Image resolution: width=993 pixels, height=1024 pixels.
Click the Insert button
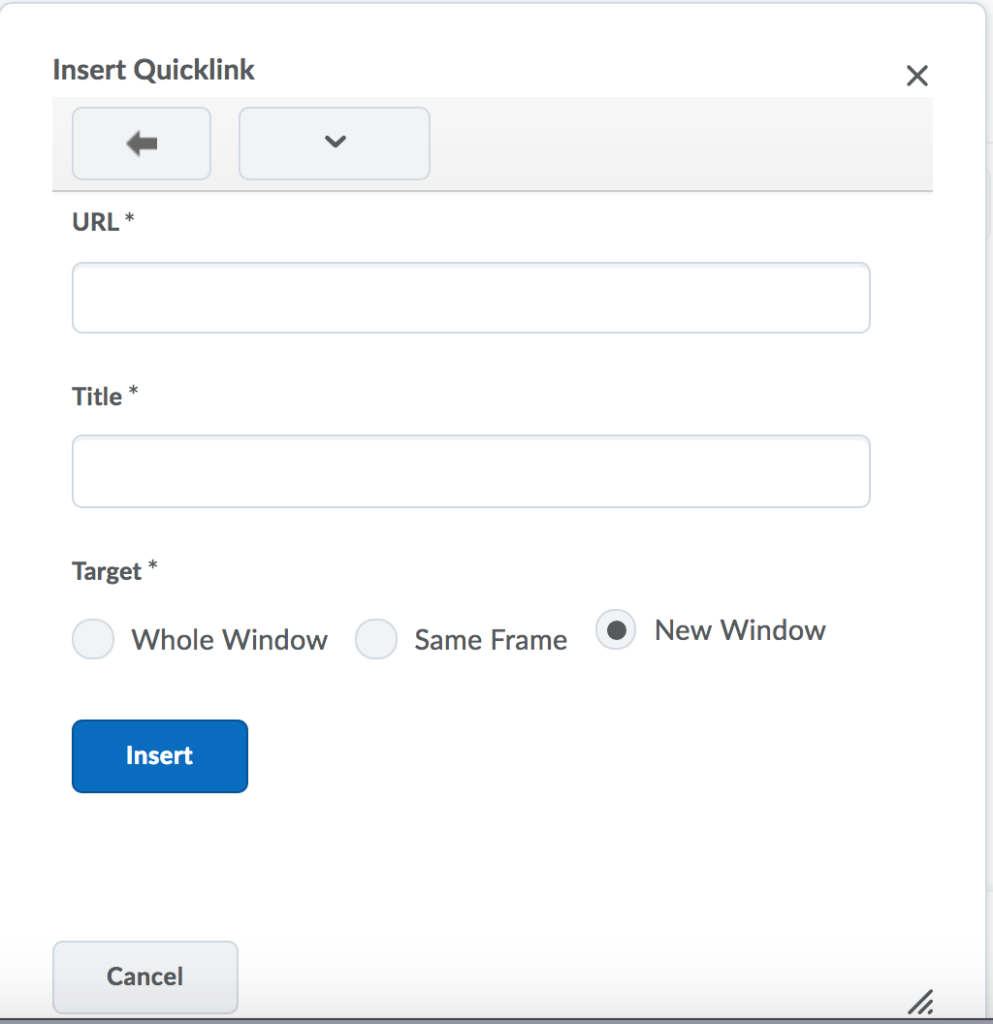point(159,756)
